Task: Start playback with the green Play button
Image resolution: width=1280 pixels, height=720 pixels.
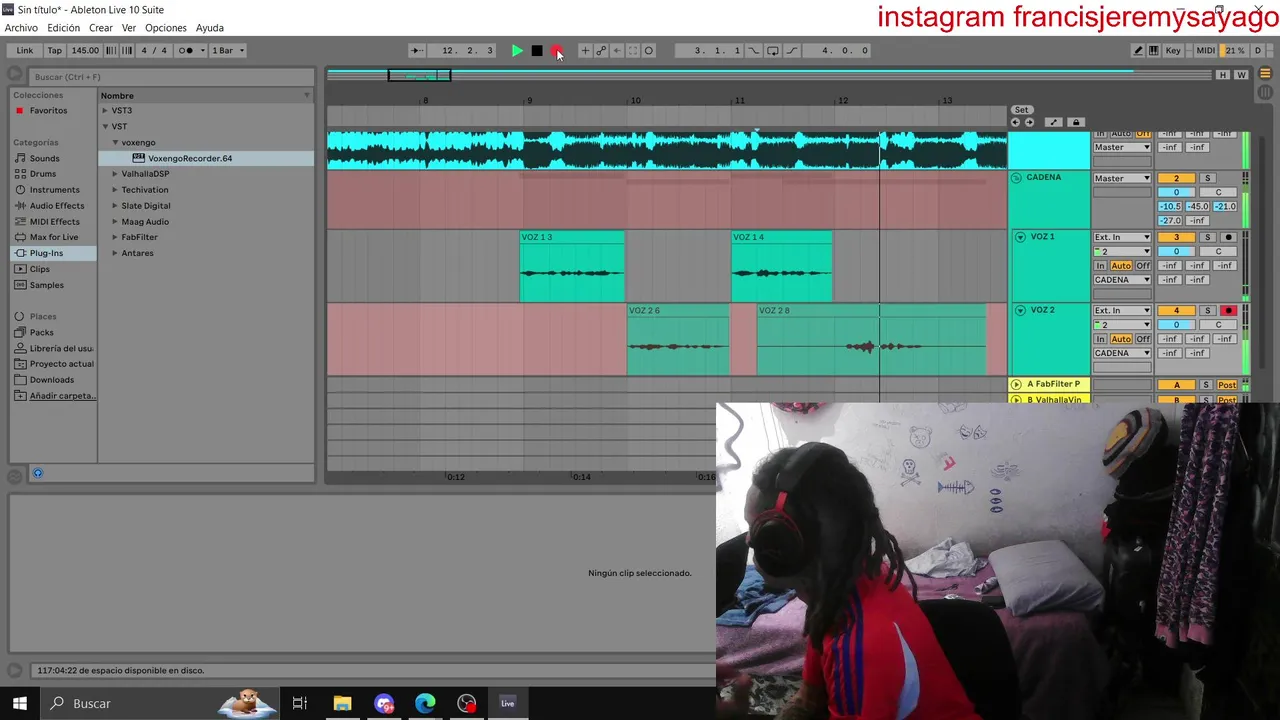Action: [x=517, y=51]
